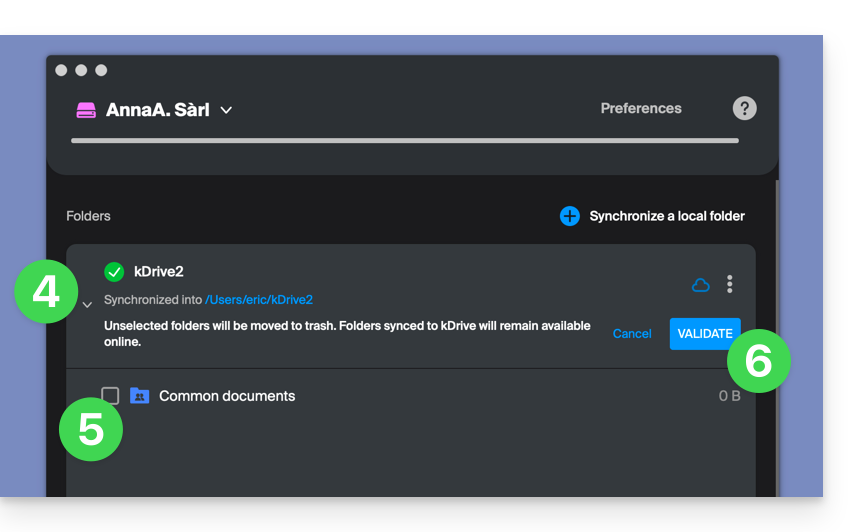Open help via the question mark icon
Screen dimensions: 858x532
coord(744,109)
